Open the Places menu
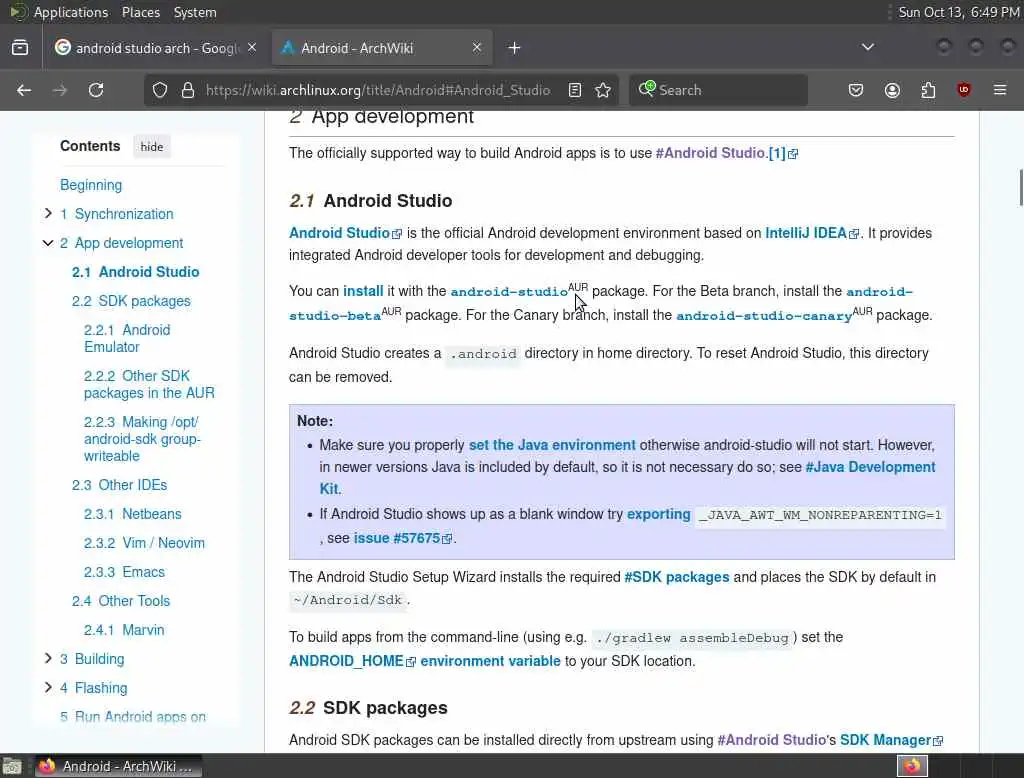Screen dimensions: 1024x778 coord(140,12)
